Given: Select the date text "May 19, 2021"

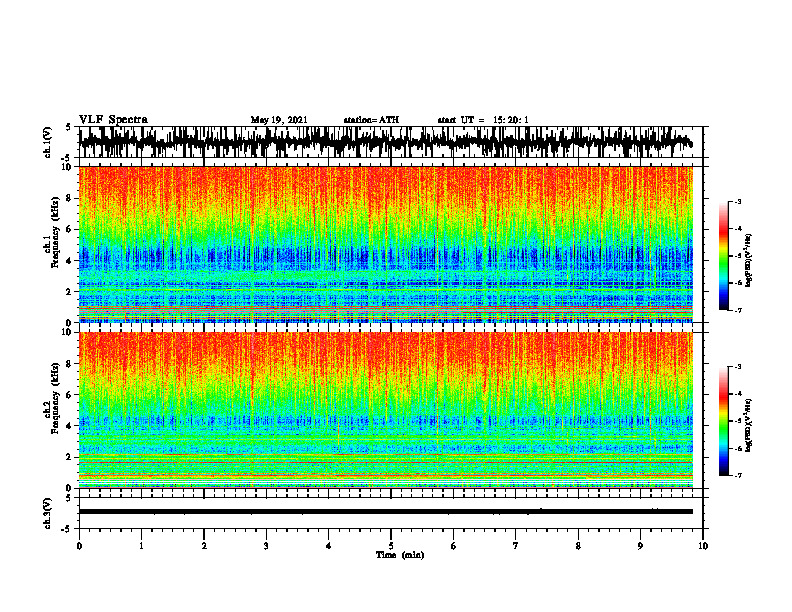Looking at the screenshot, I should point(279,120).
